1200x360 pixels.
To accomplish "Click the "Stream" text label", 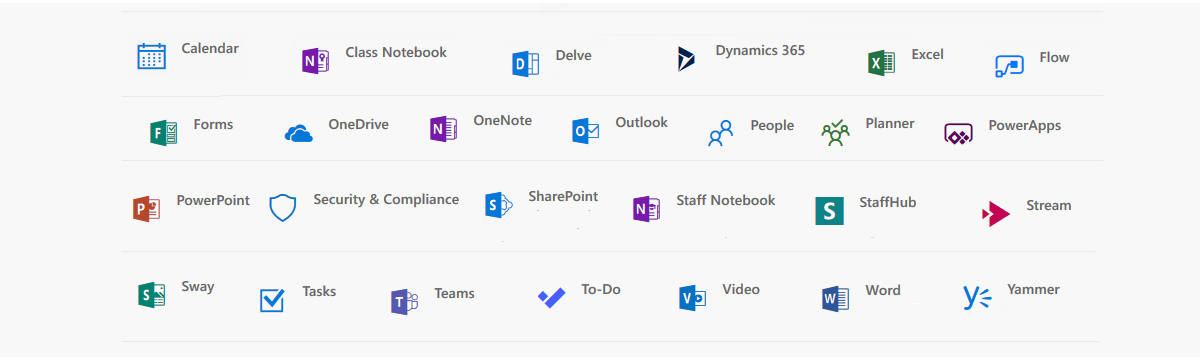I will point(1049,205).
